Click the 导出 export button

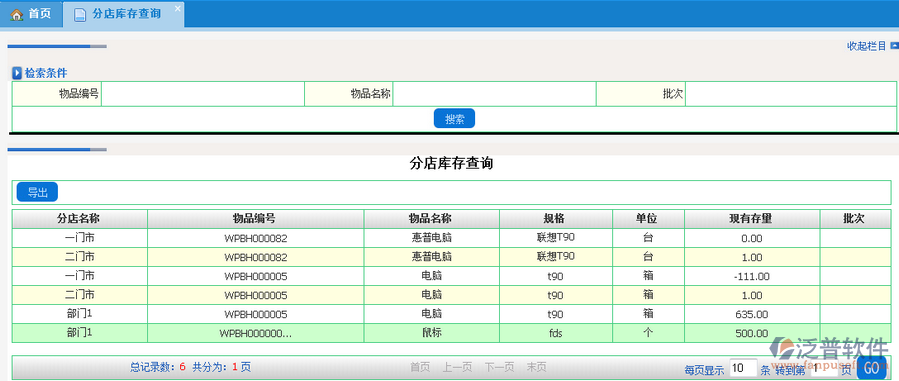click(x=37, y=192)
